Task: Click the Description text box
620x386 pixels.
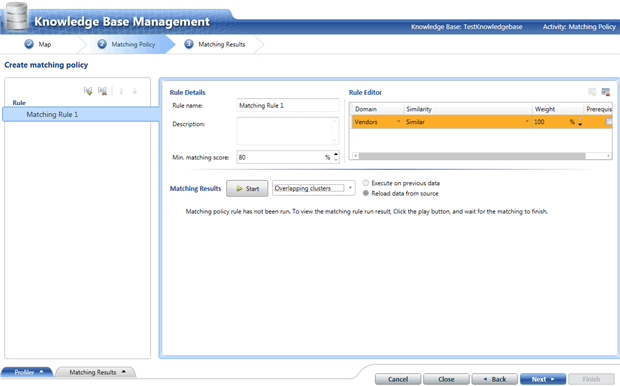Action: [x=288, y=131]
